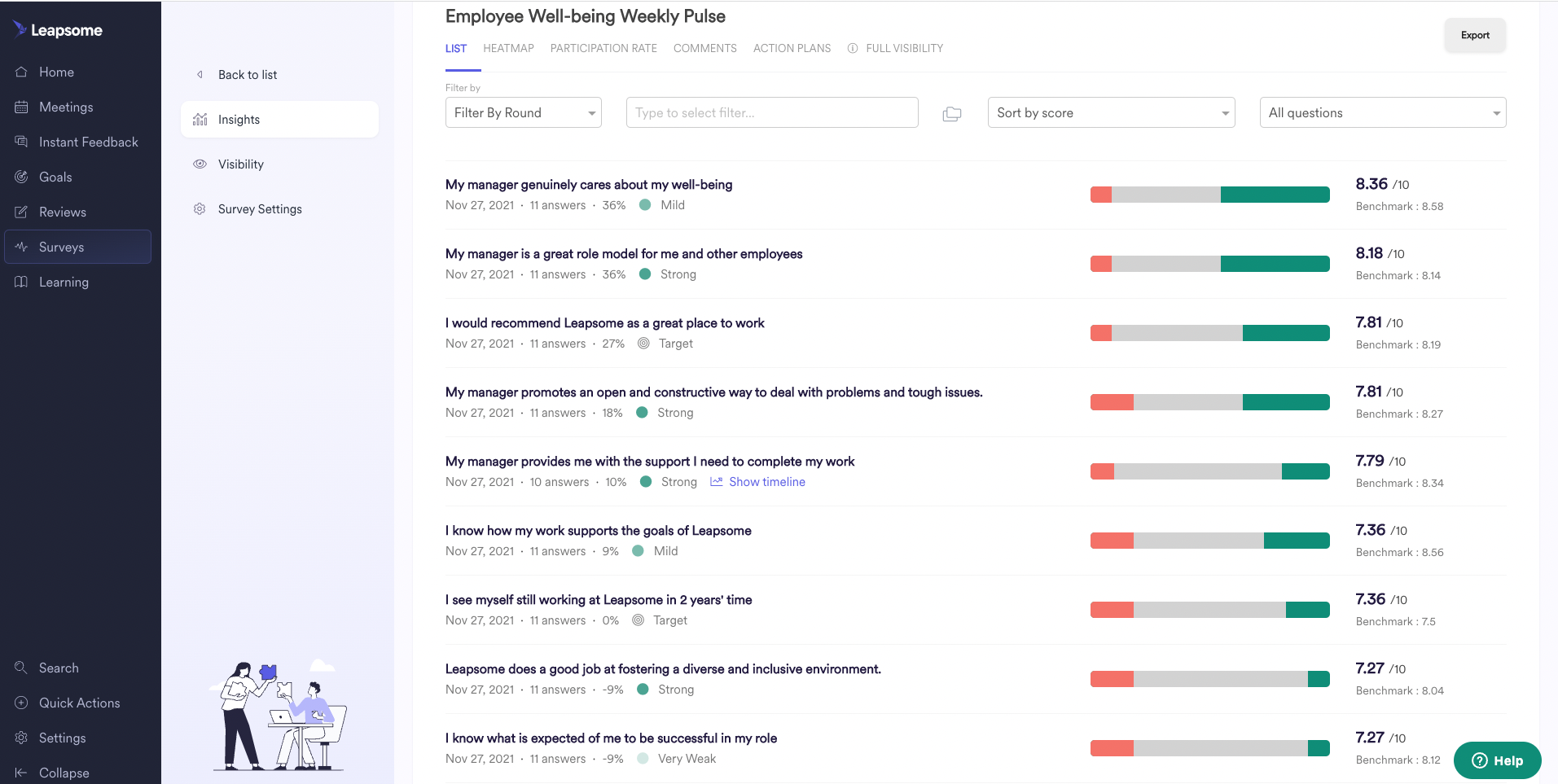
Task: Click the Goals target icon in sidebar
Action: (21, 177)
